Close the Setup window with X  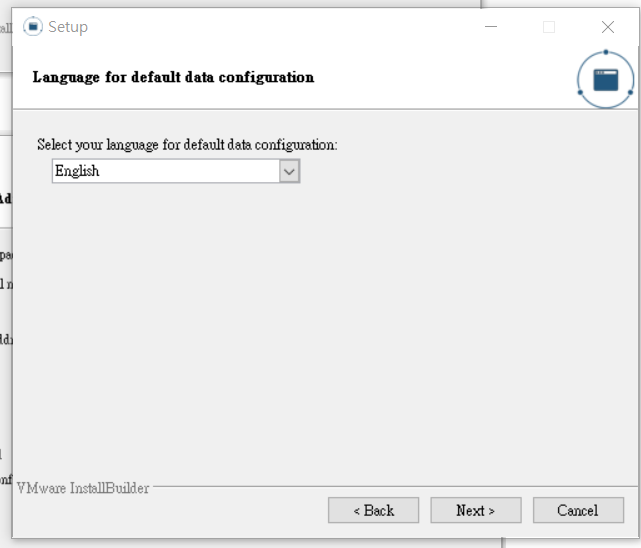tap(607, 27)
